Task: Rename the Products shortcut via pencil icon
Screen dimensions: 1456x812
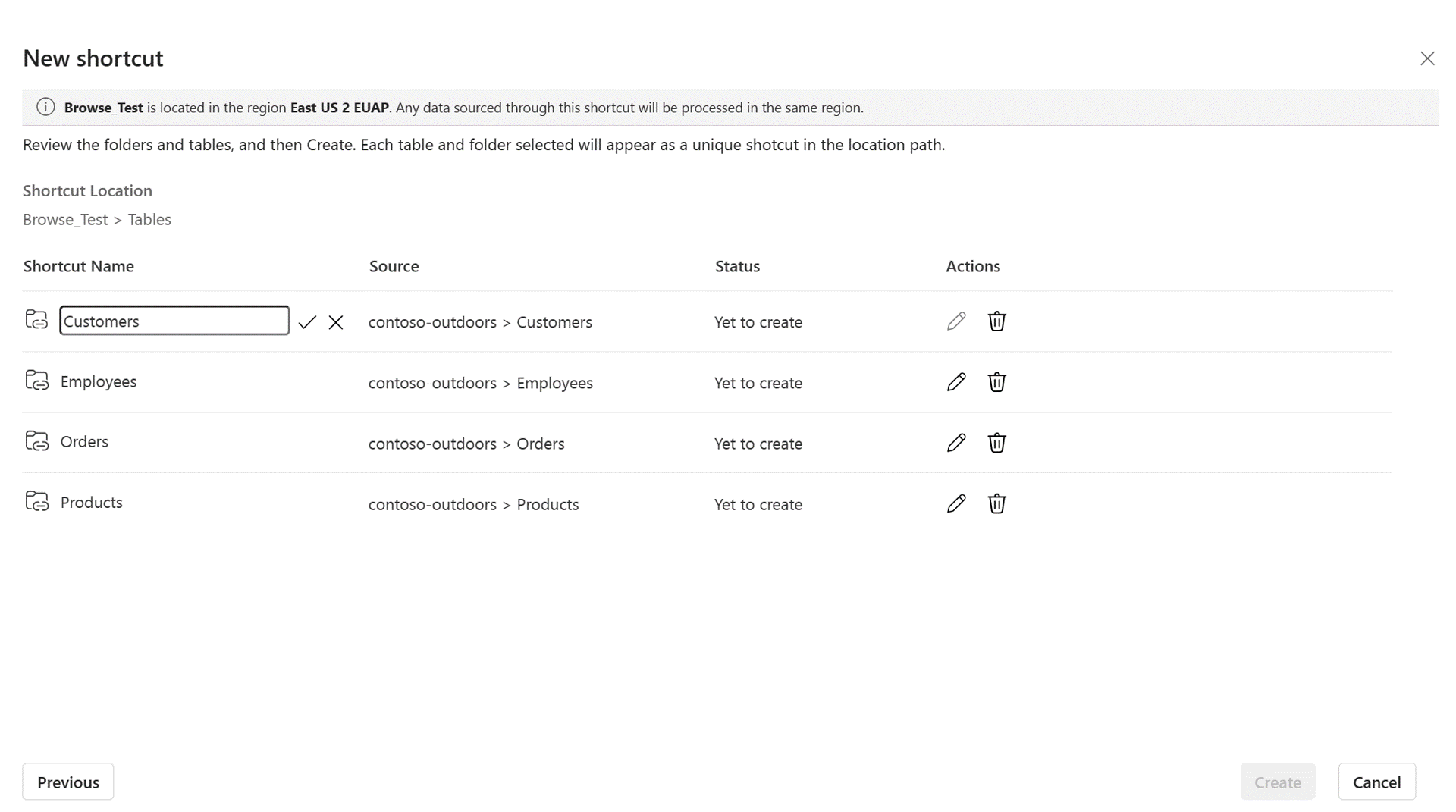Action: 956,504
